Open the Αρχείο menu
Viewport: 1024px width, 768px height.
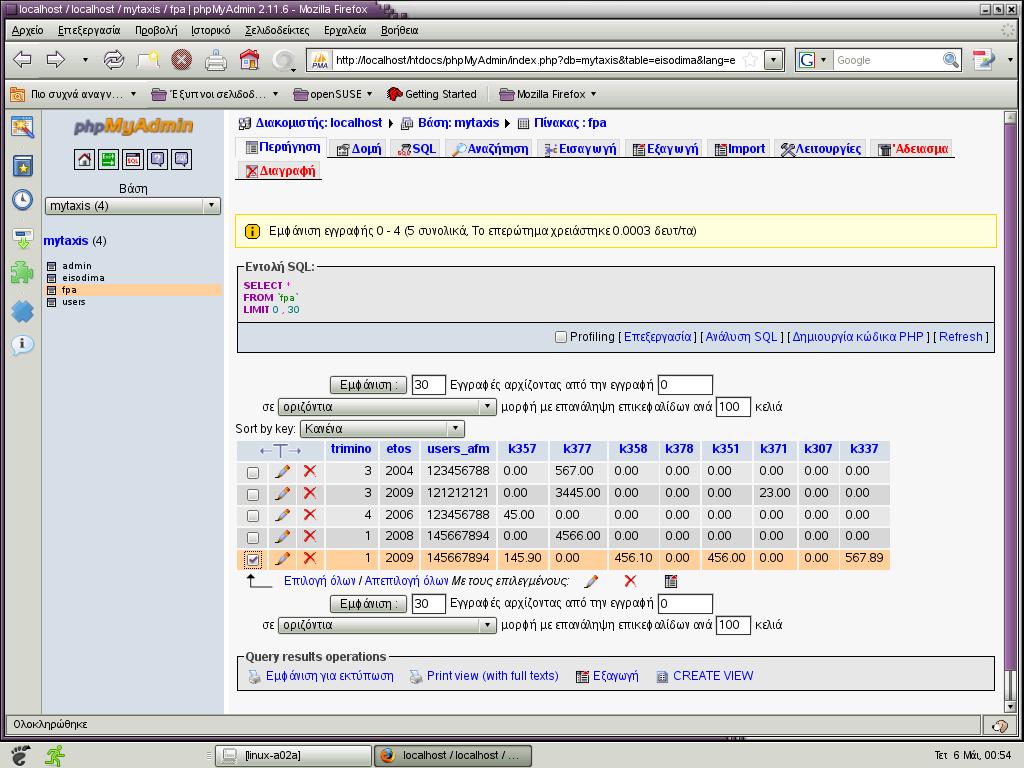tap(27, 30)
